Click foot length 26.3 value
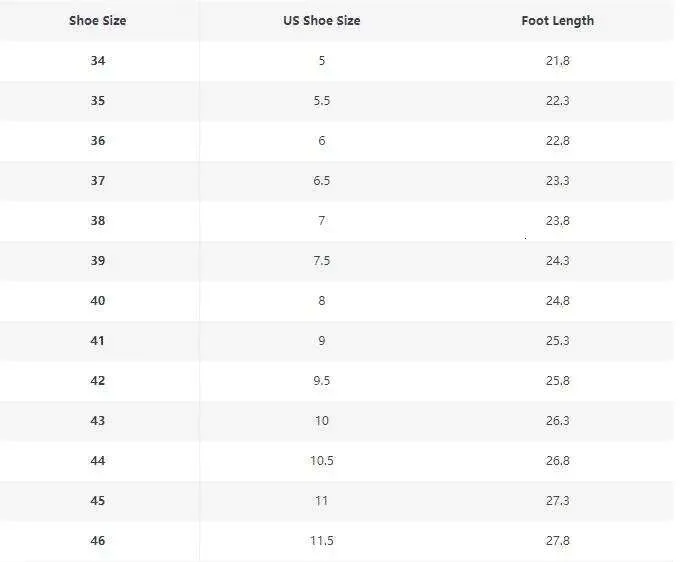Screen dimensions: 680x562 pos(558,421)
